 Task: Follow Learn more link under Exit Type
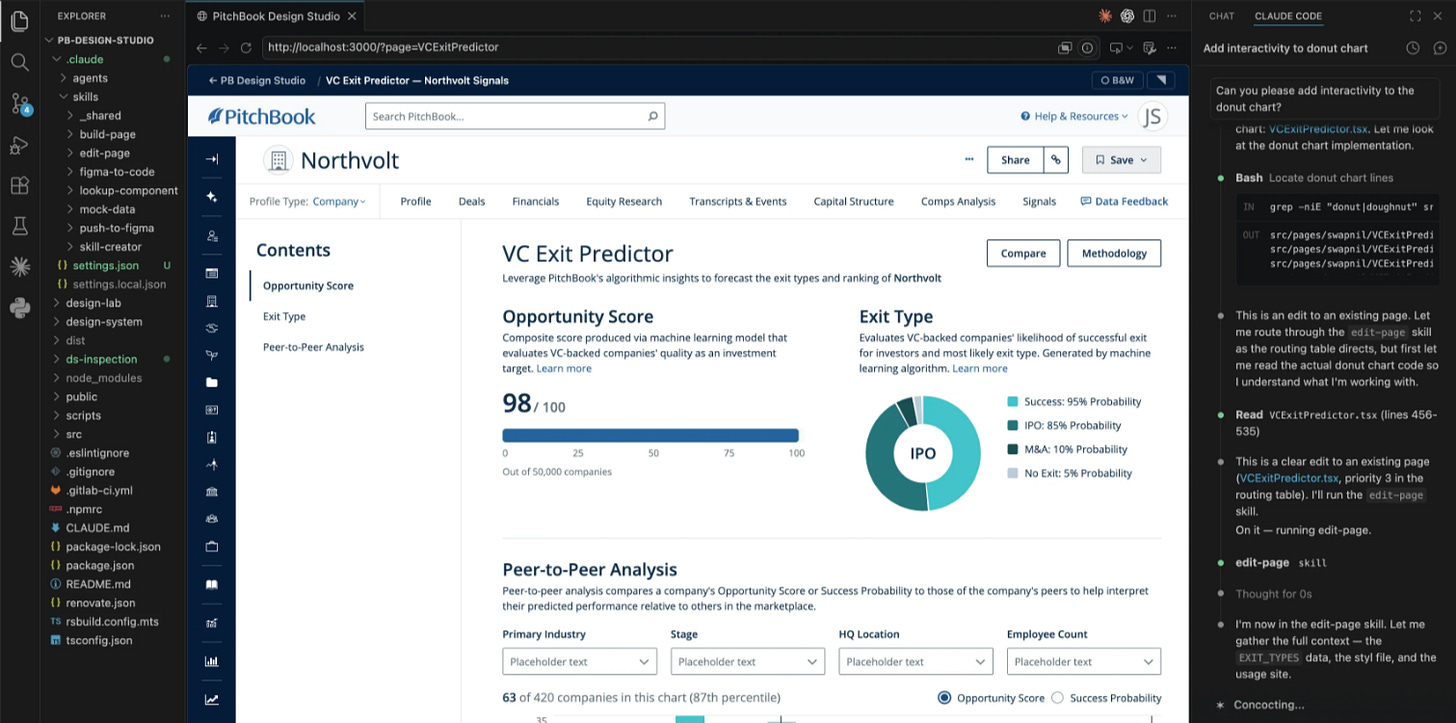pos(980,368)
